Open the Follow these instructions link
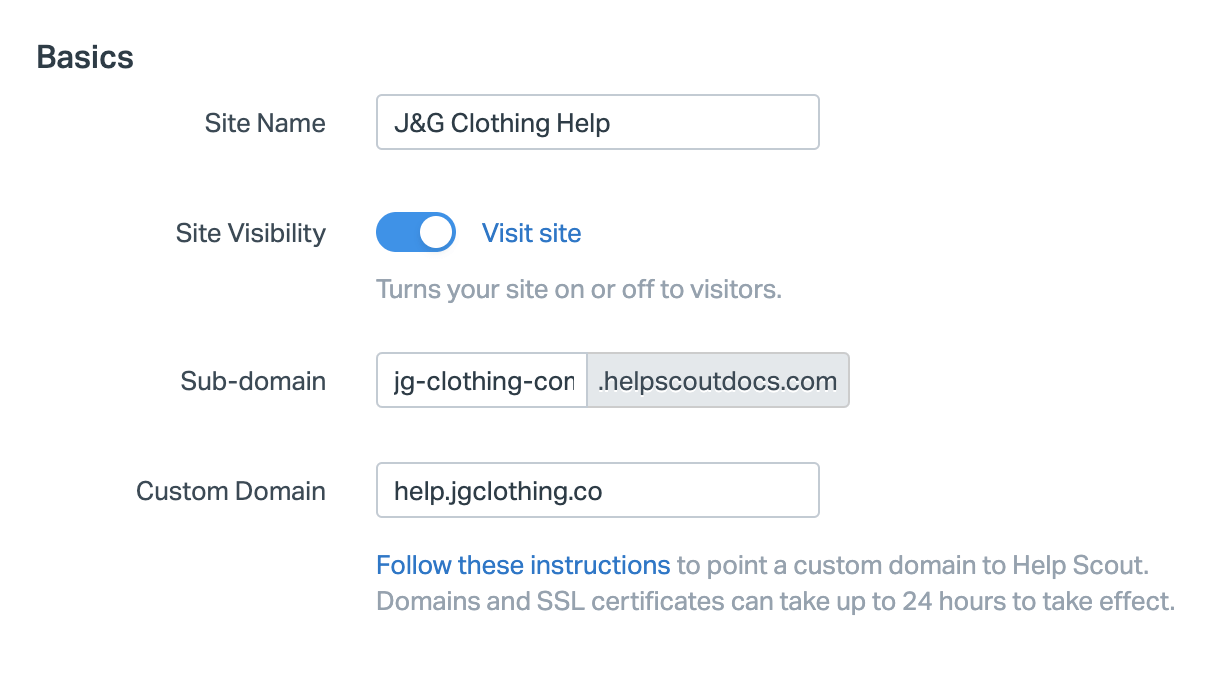Screen dimensions: 1232x682 (523, 565)
